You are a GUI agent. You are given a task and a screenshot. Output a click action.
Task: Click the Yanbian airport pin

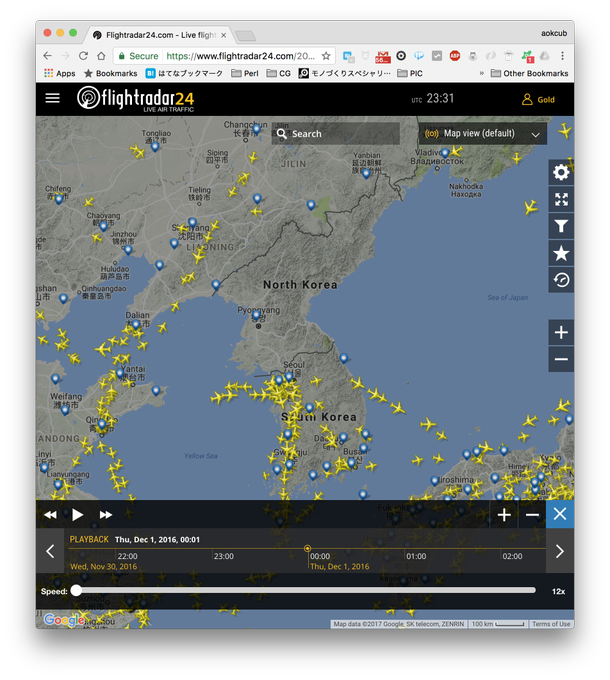pos(366,173)
